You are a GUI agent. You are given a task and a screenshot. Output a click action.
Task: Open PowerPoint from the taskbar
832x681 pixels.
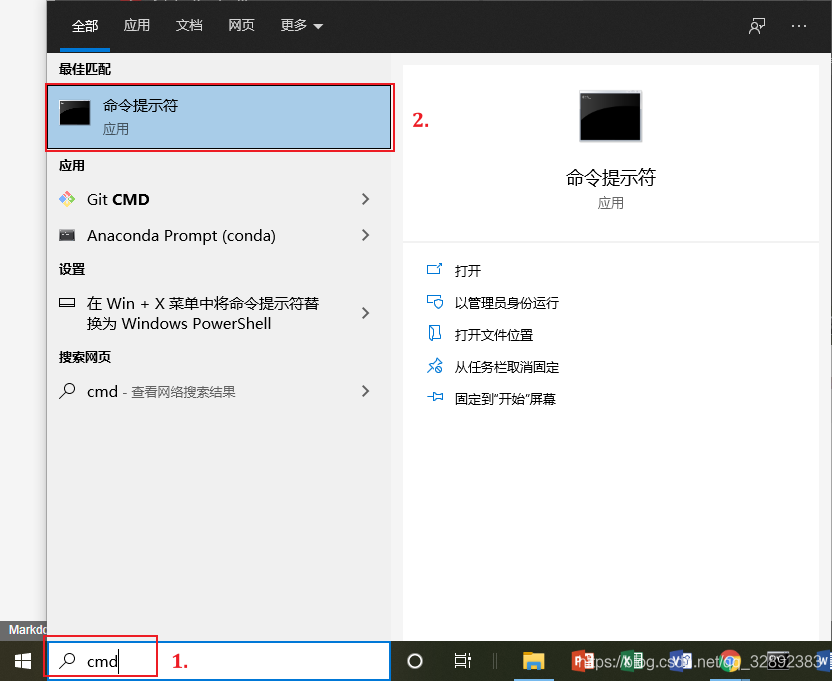point(583,661)
